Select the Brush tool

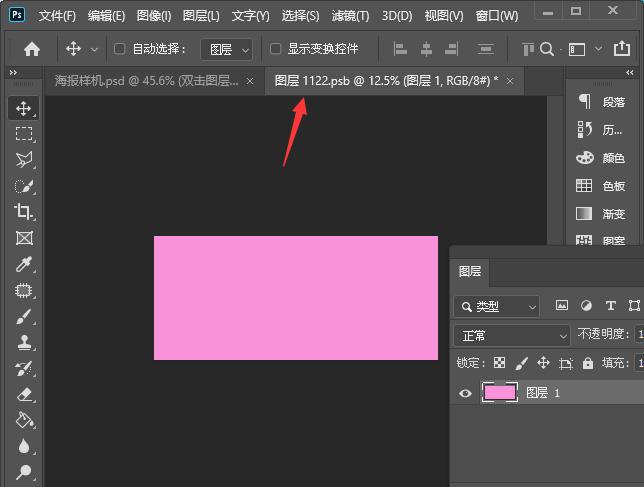click(24, 316)
